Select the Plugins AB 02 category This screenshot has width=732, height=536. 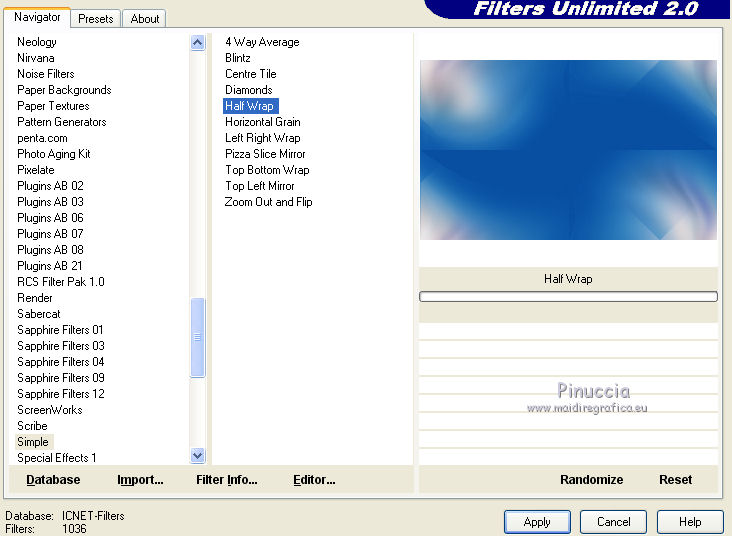50,186
